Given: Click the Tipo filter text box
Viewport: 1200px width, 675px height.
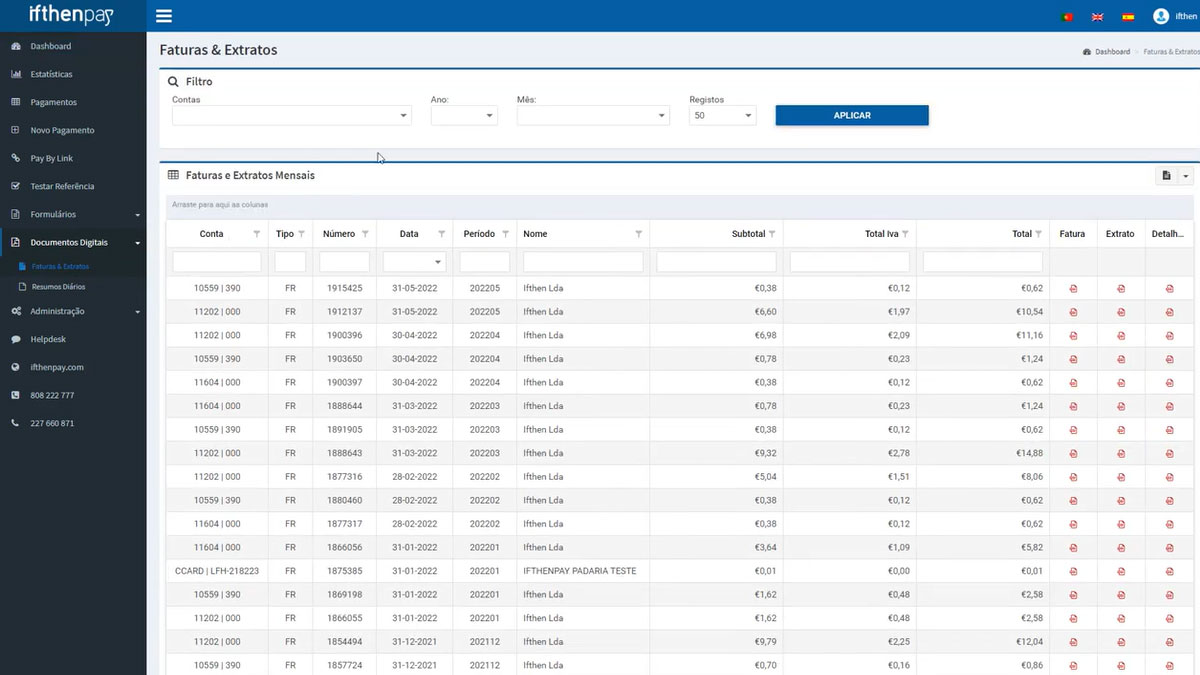Looking at the screenshot, I should click(x=290, y=262).
